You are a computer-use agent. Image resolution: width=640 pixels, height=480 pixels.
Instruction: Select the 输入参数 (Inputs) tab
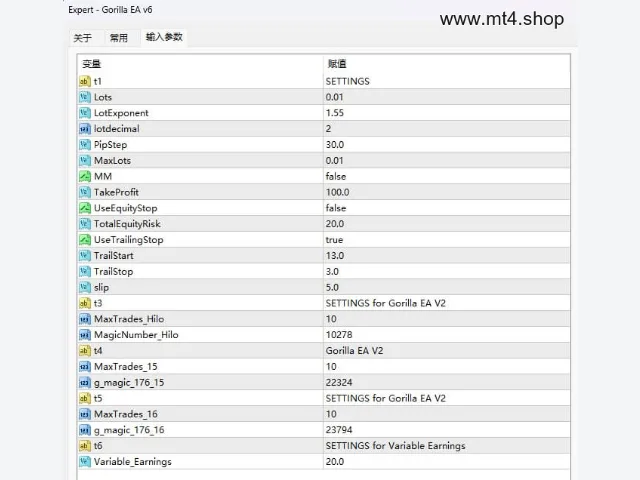tap(164, 37)
